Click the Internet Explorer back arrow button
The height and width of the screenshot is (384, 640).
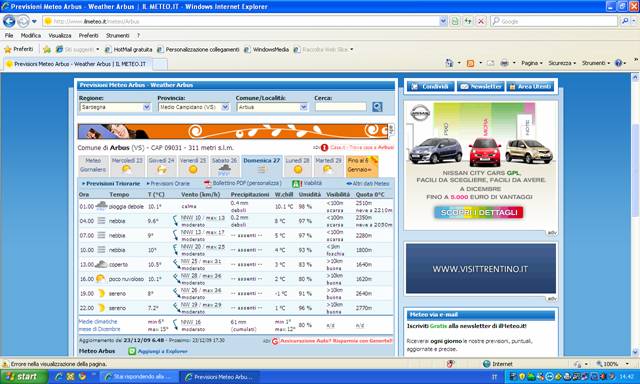coord(9,21)
